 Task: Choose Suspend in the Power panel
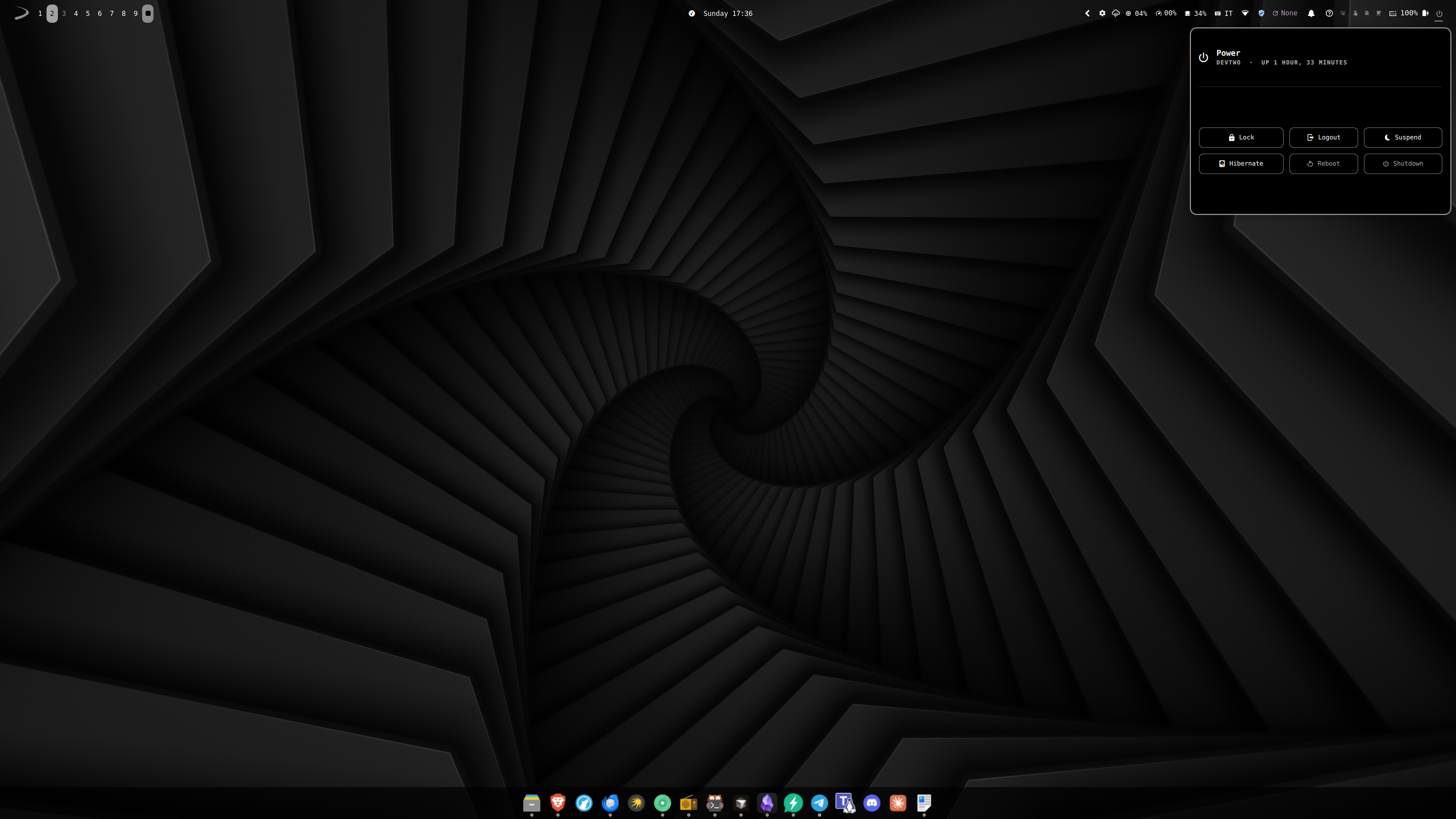tap(1403, 137)
